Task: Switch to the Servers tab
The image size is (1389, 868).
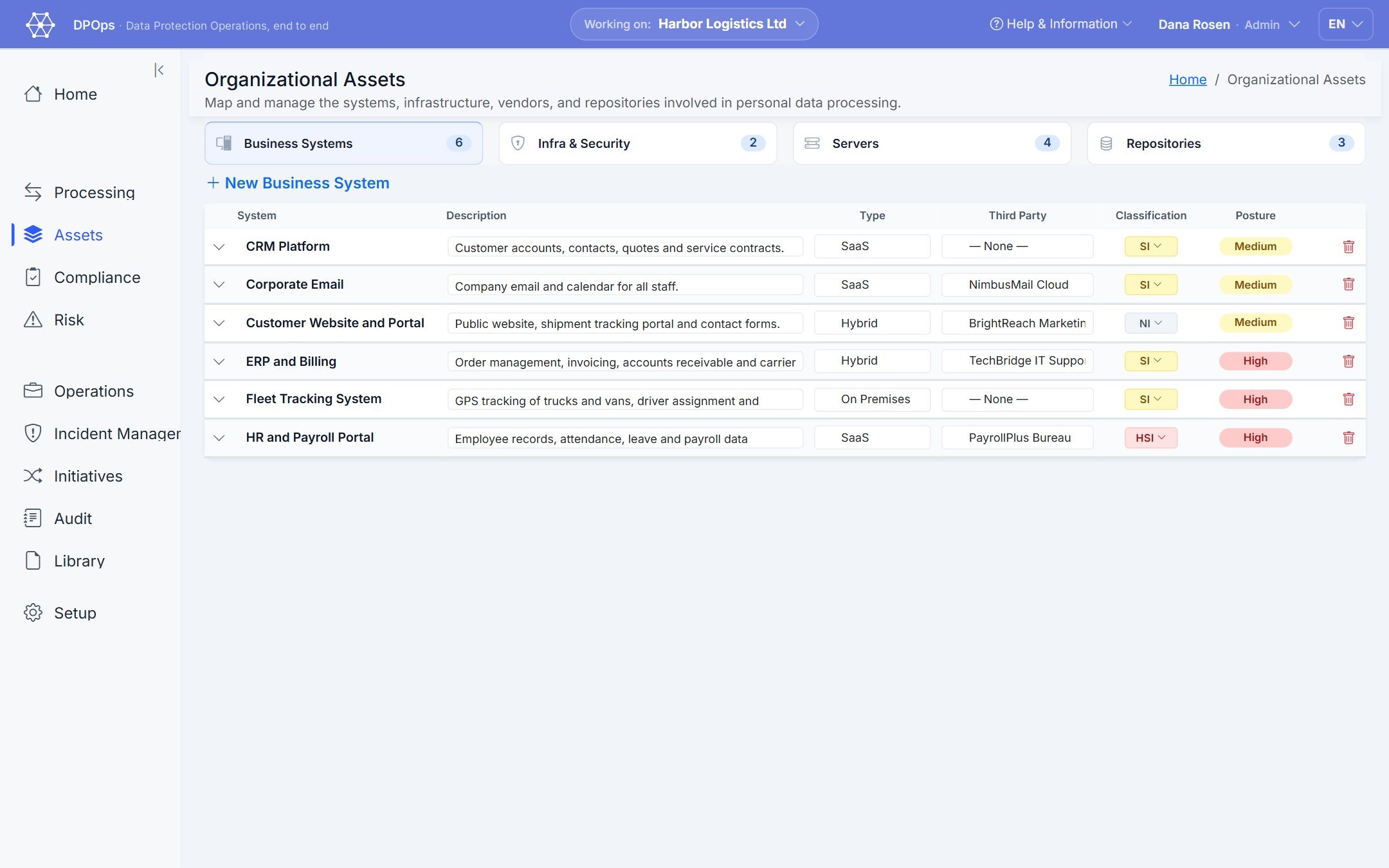Action: coord(932,143)
